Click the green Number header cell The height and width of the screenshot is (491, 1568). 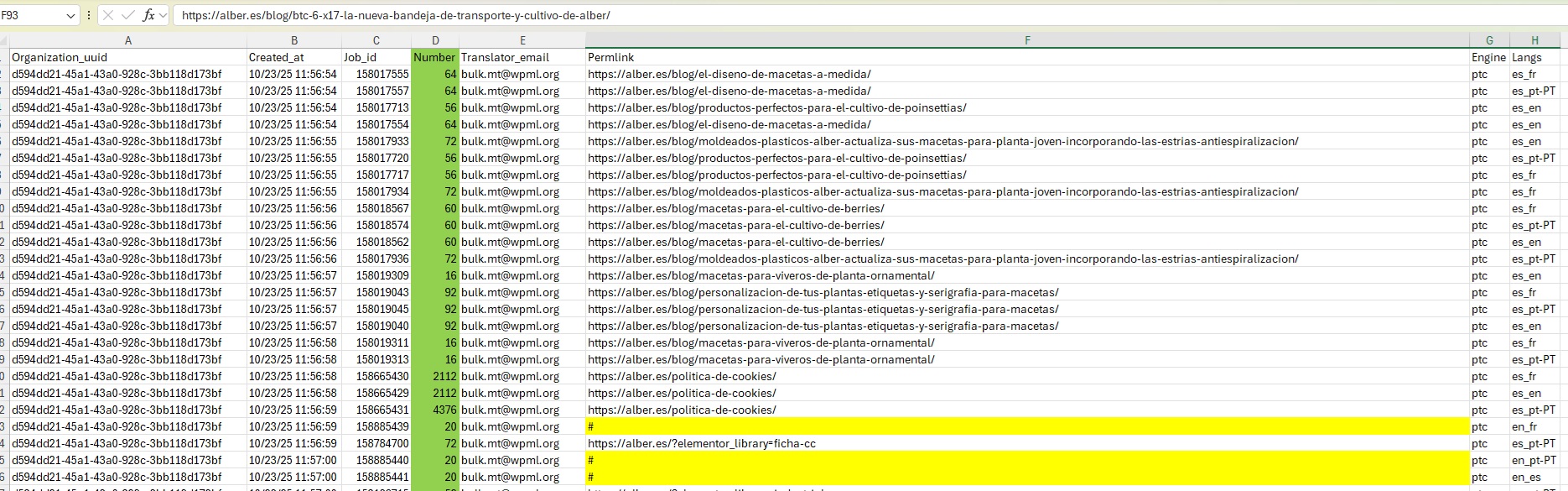pos(434,57)
